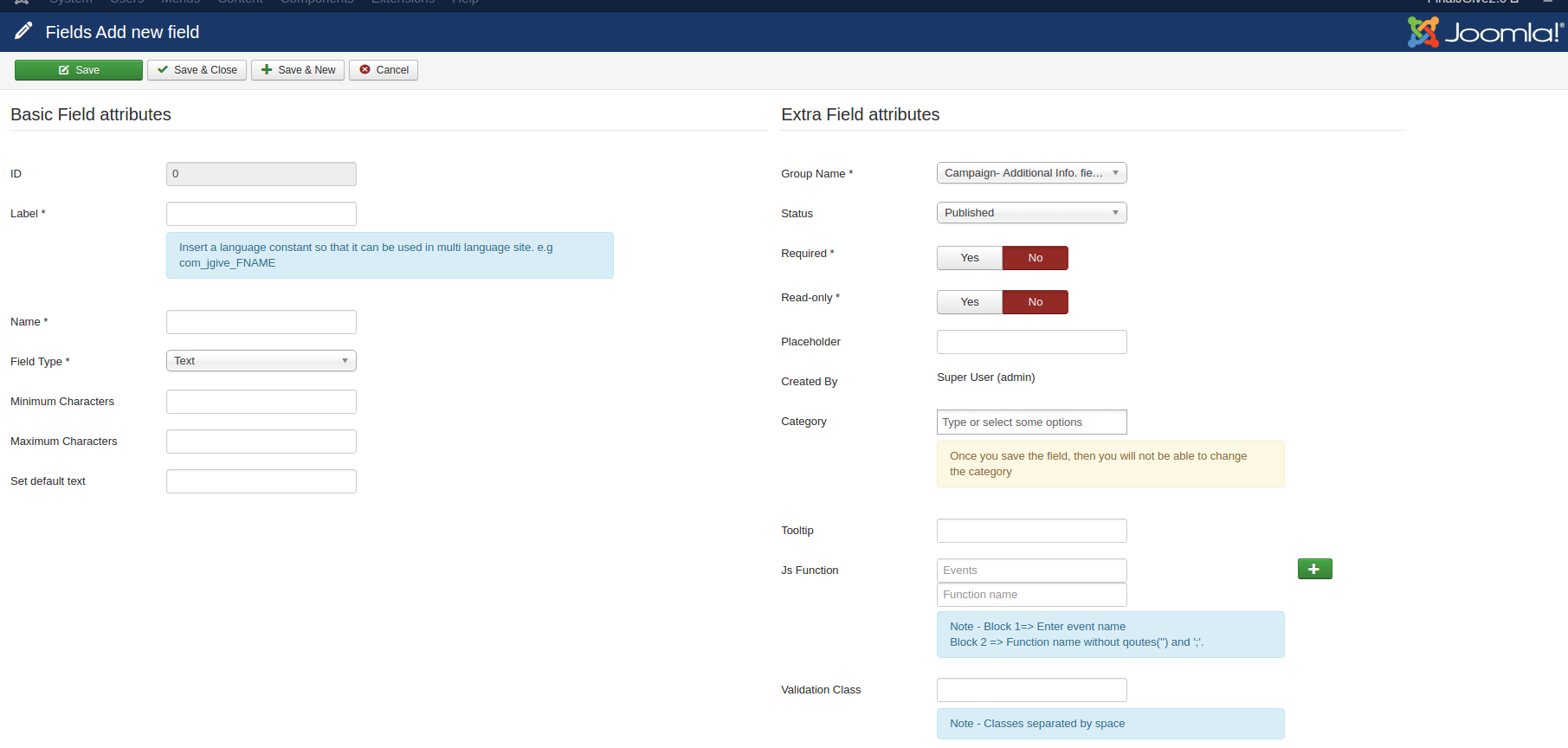This screenshot has width=1568, height=748.
Task: Click the Minimum Characters field
Action: [x=261, y=402]
